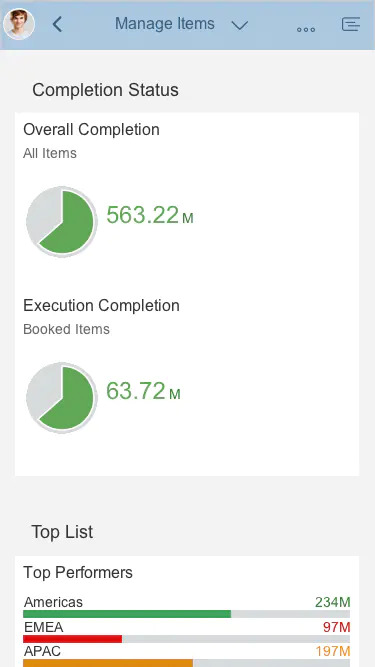Click the Execution Completion pie chart

tap(62, 397)
